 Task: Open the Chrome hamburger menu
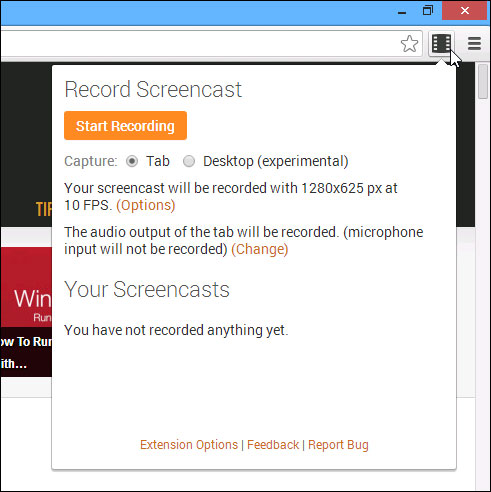point(474,43)
